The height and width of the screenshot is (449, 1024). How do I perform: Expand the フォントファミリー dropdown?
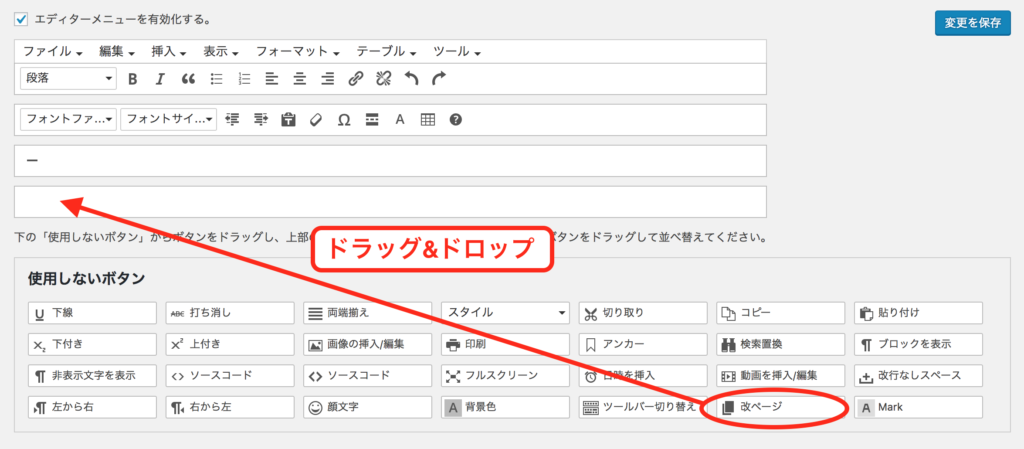pyautogui.click(x=68, y=120)
